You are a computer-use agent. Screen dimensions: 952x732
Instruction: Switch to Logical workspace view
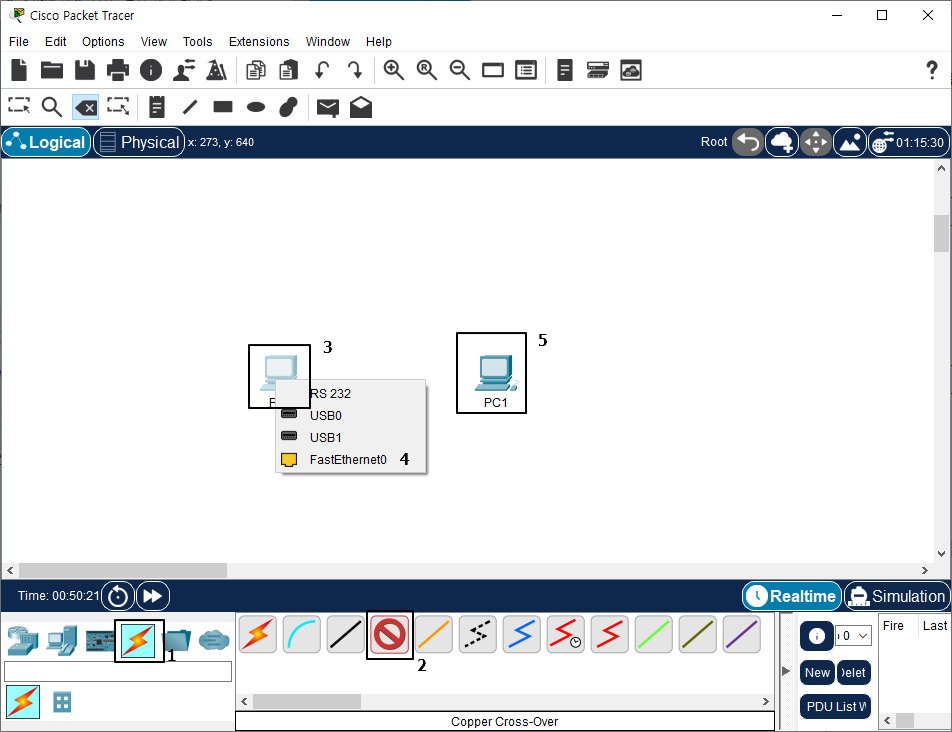coord(47,142)
